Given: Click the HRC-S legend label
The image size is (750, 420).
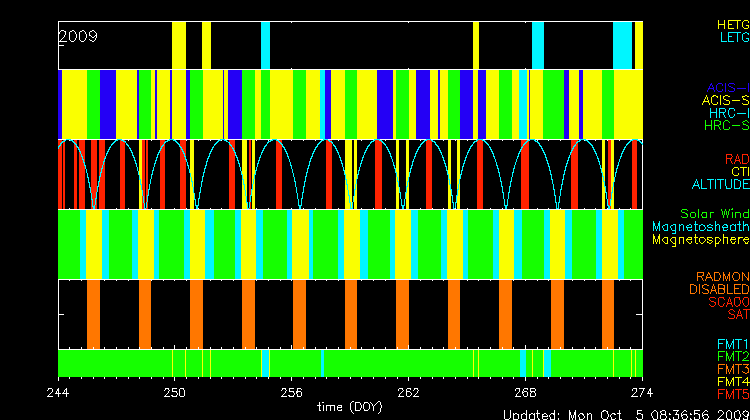Looking at the screenshot, I should pyautogui.click(x=725, y=126).
